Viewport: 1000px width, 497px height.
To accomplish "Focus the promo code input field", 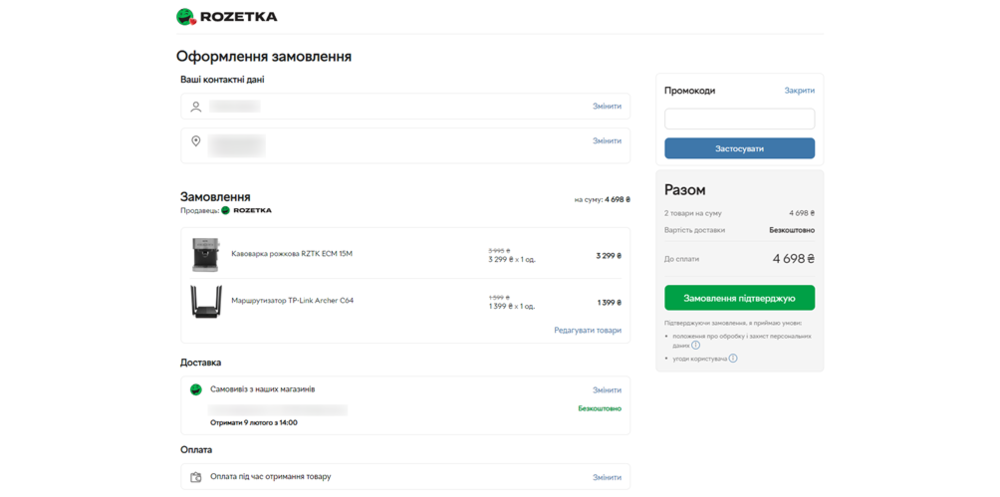I will coord(739,119).
